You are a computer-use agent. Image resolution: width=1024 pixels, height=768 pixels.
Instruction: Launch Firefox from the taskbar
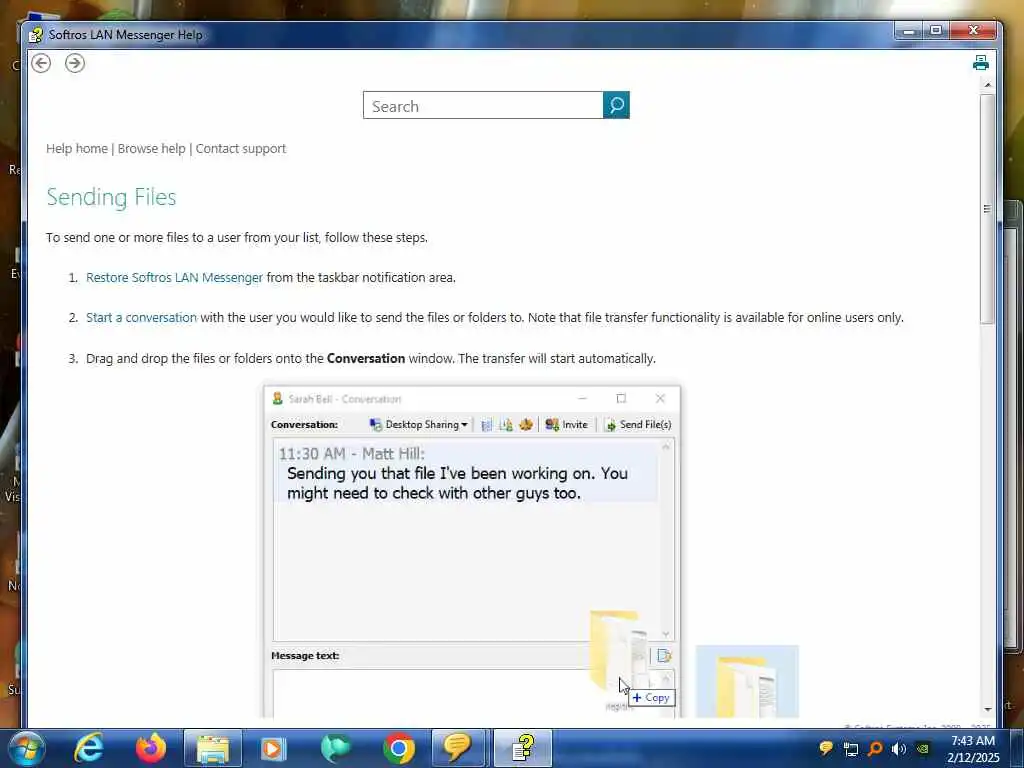coord(151,748)
